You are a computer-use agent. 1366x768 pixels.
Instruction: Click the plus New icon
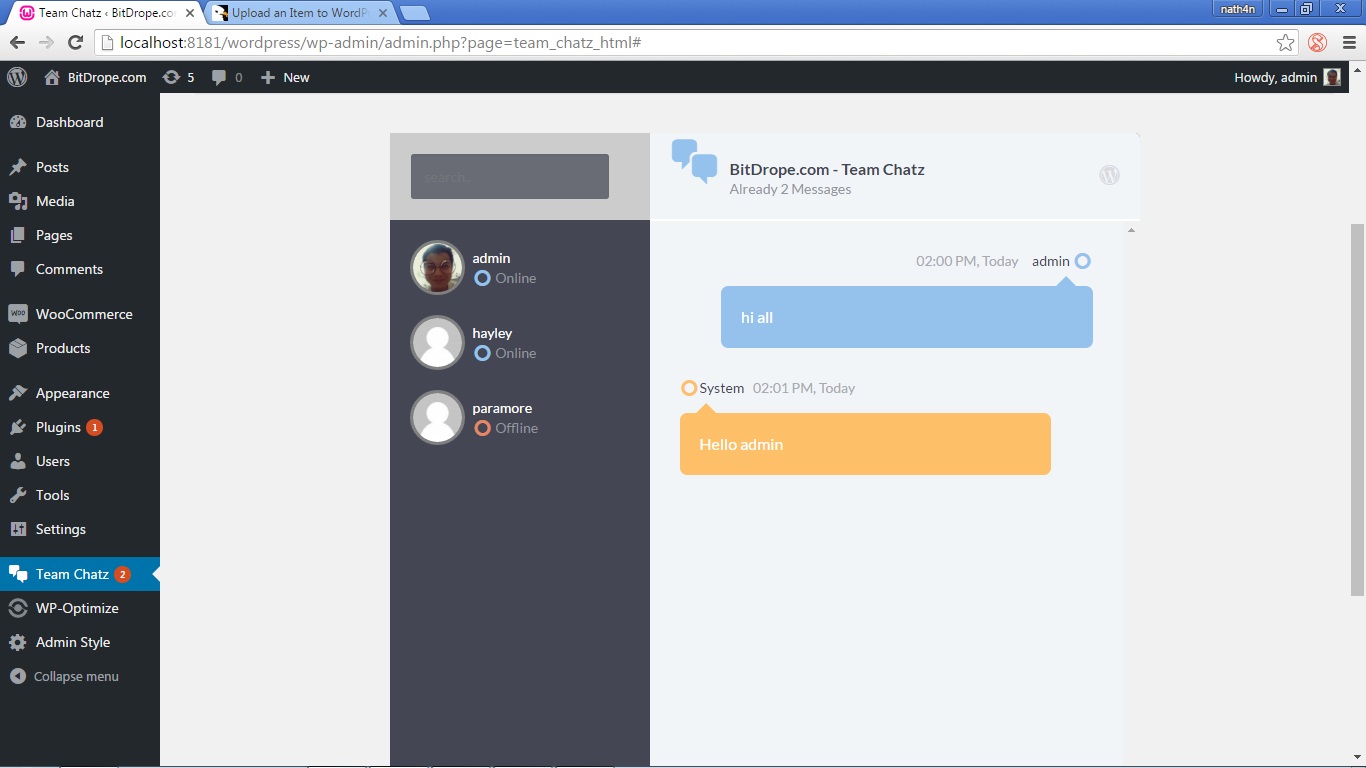[x=267, y=77]
